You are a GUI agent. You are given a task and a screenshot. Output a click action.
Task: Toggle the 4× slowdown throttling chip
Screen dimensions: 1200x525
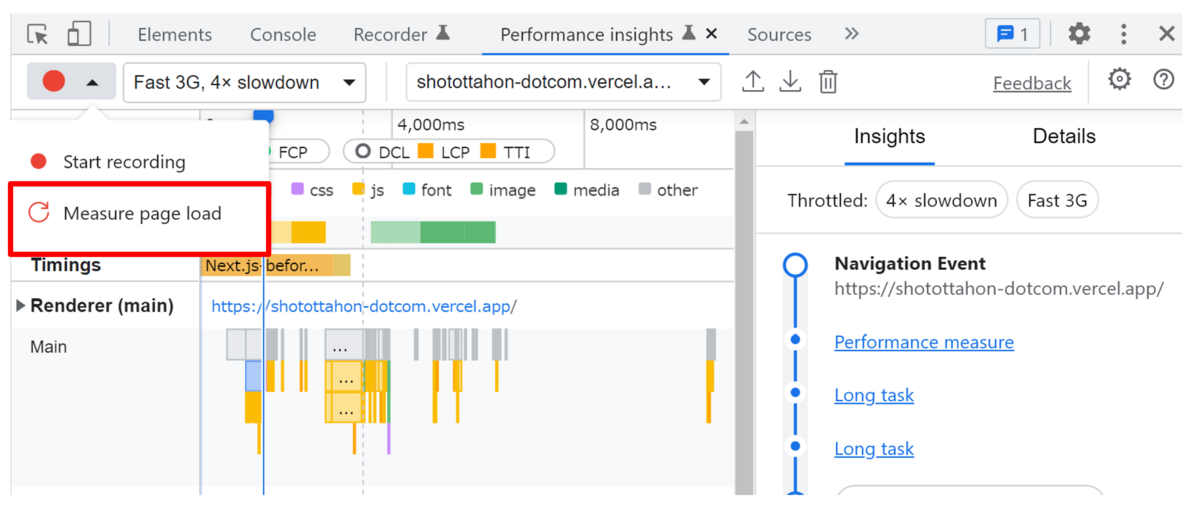click(x=941, y=200)
